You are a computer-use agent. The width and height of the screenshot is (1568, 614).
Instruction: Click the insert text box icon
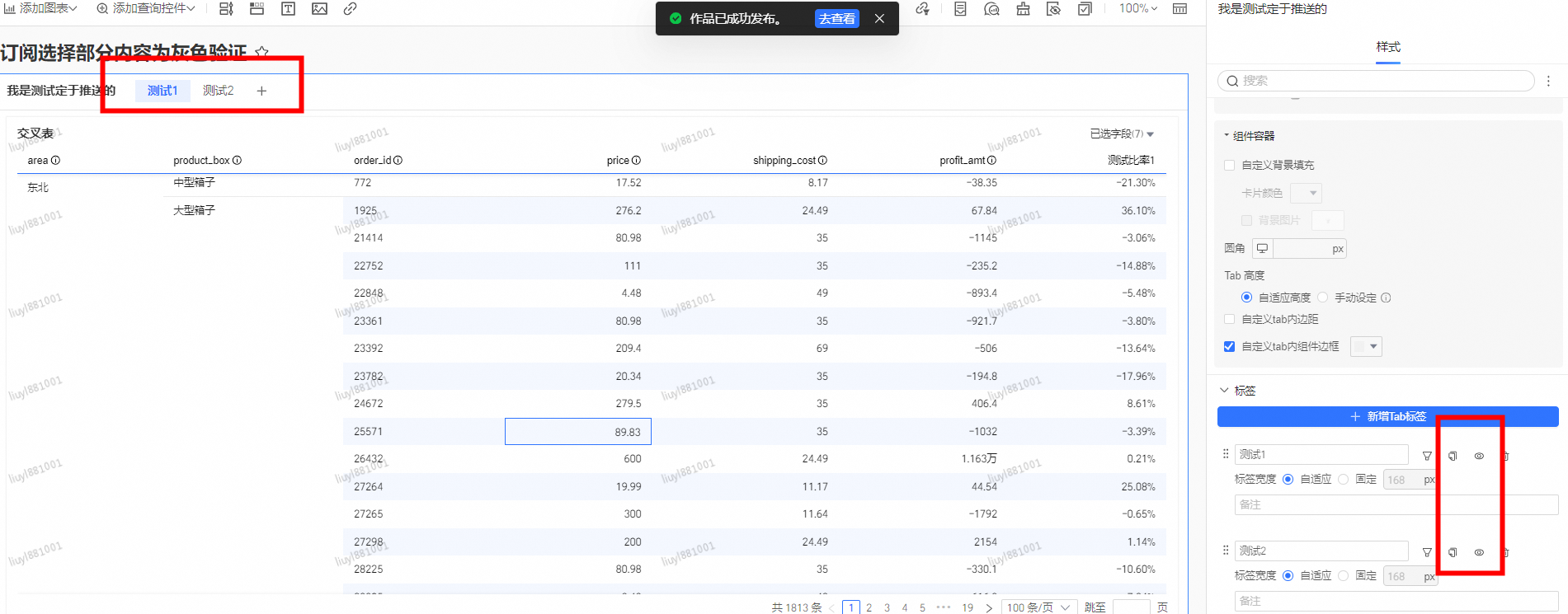(288, 9)
